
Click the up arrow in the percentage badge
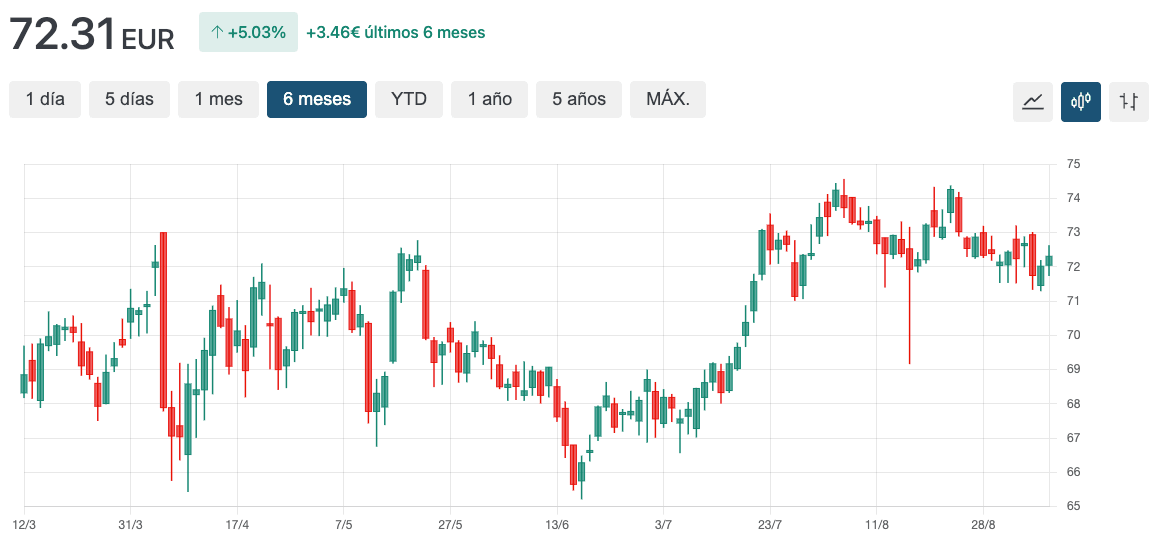pos(217,32)
